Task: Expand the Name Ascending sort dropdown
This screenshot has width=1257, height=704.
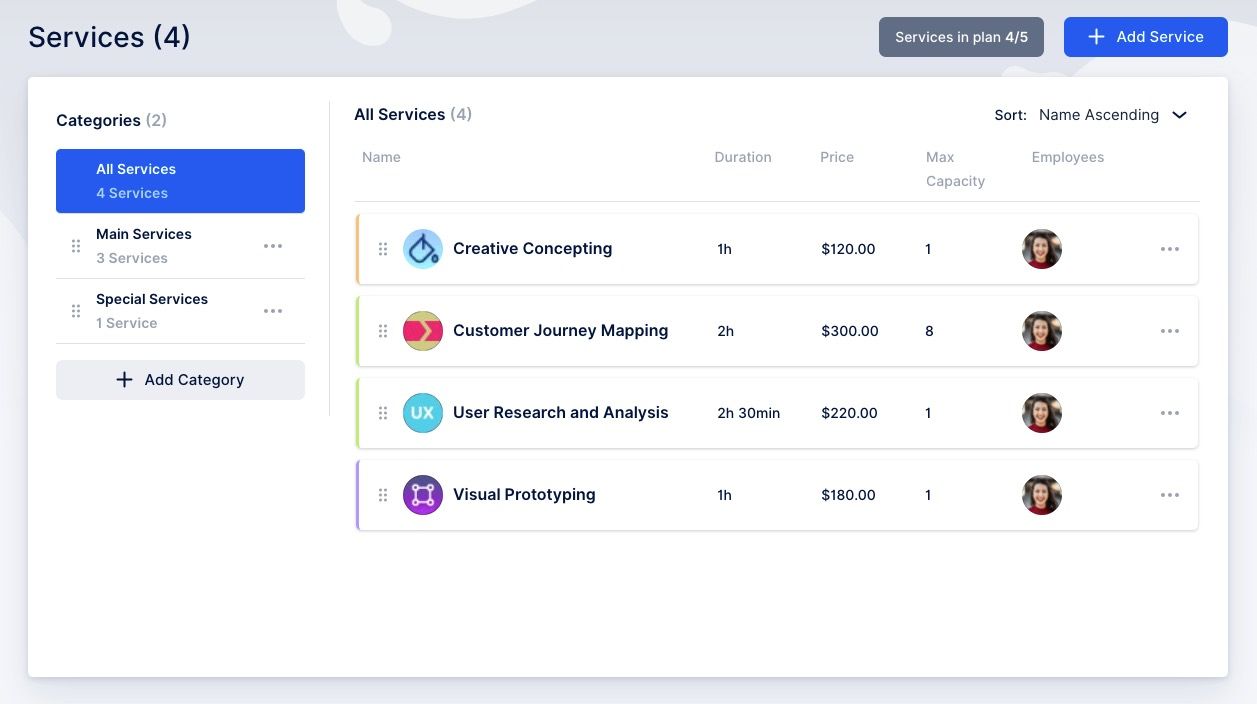Action: (x=1113, y=114)
